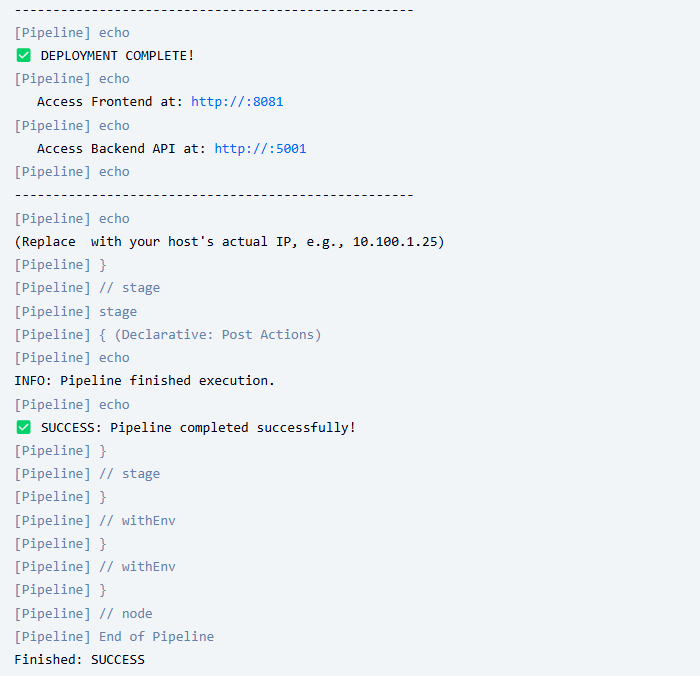Click 'Pipeline completed successfully!' message text
This screenshot has height=676, width=700.
pyautogui.click(x=232, y=428)
